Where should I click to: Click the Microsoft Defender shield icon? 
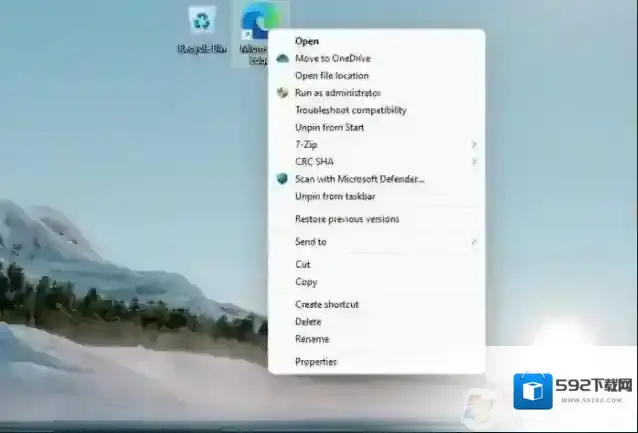coord(283,179)
